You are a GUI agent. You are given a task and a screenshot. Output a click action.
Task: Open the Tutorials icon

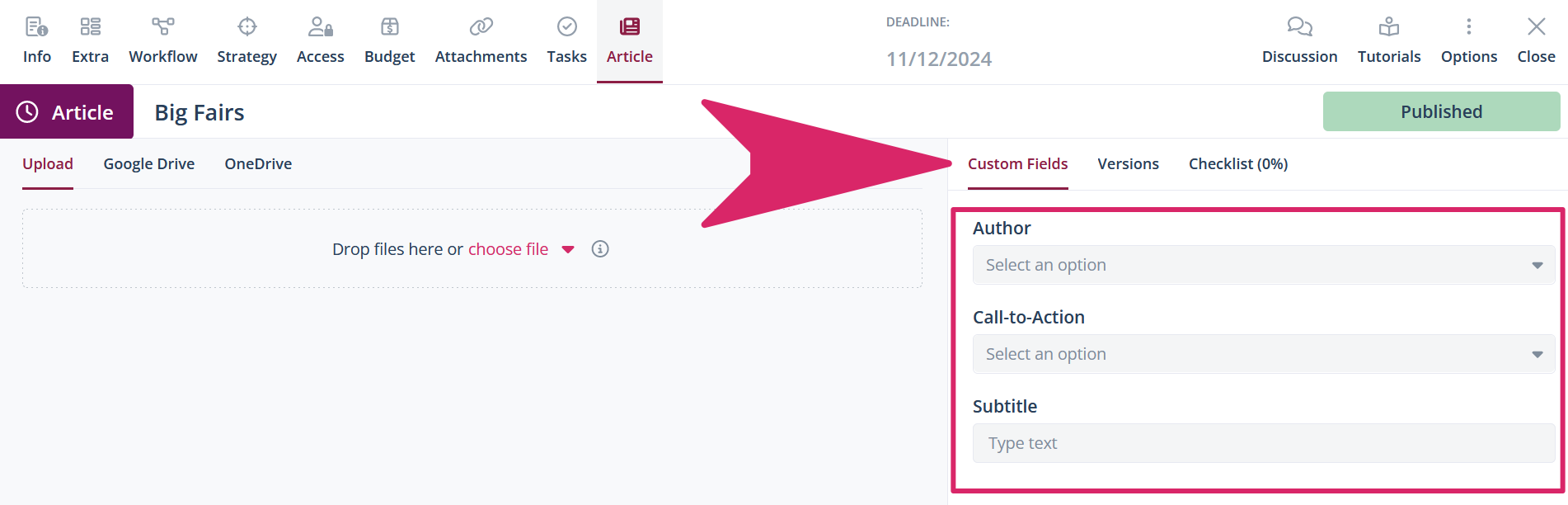(1389, 27)
